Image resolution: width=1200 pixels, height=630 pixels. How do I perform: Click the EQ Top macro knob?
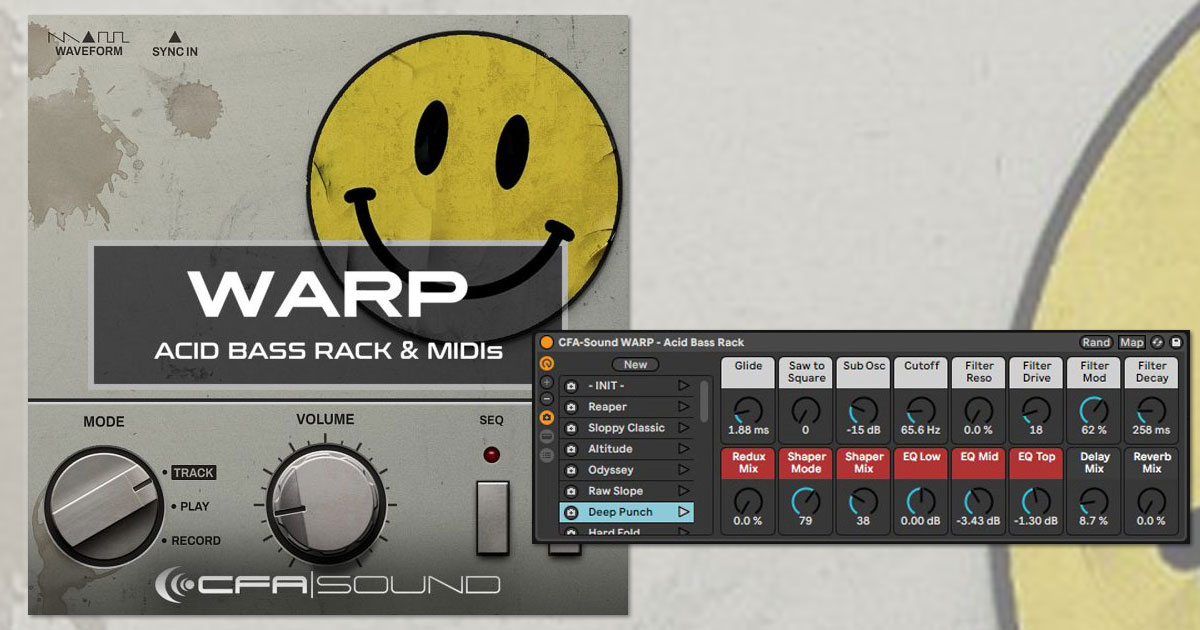[1037, 501]
